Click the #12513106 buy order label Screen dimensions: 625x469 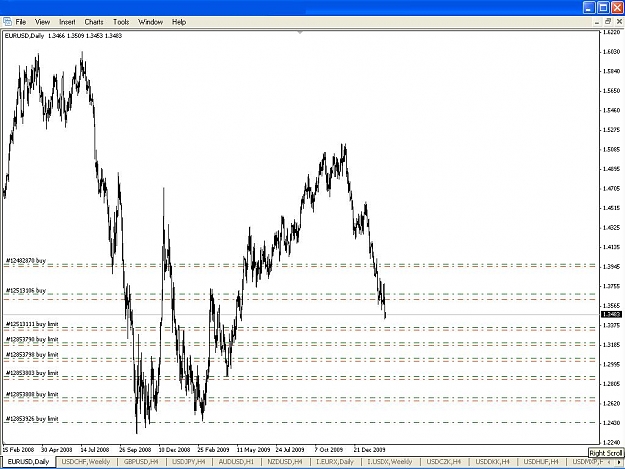click(x=26, y=290)
